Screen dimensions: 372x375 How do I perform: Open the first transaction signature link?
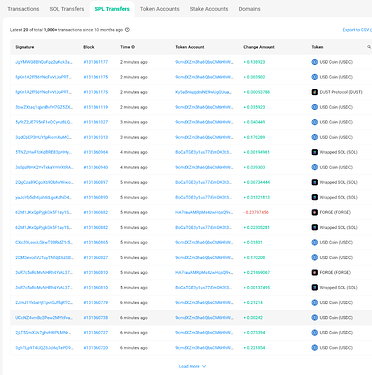pyautogui.click(x=44, y=62)
